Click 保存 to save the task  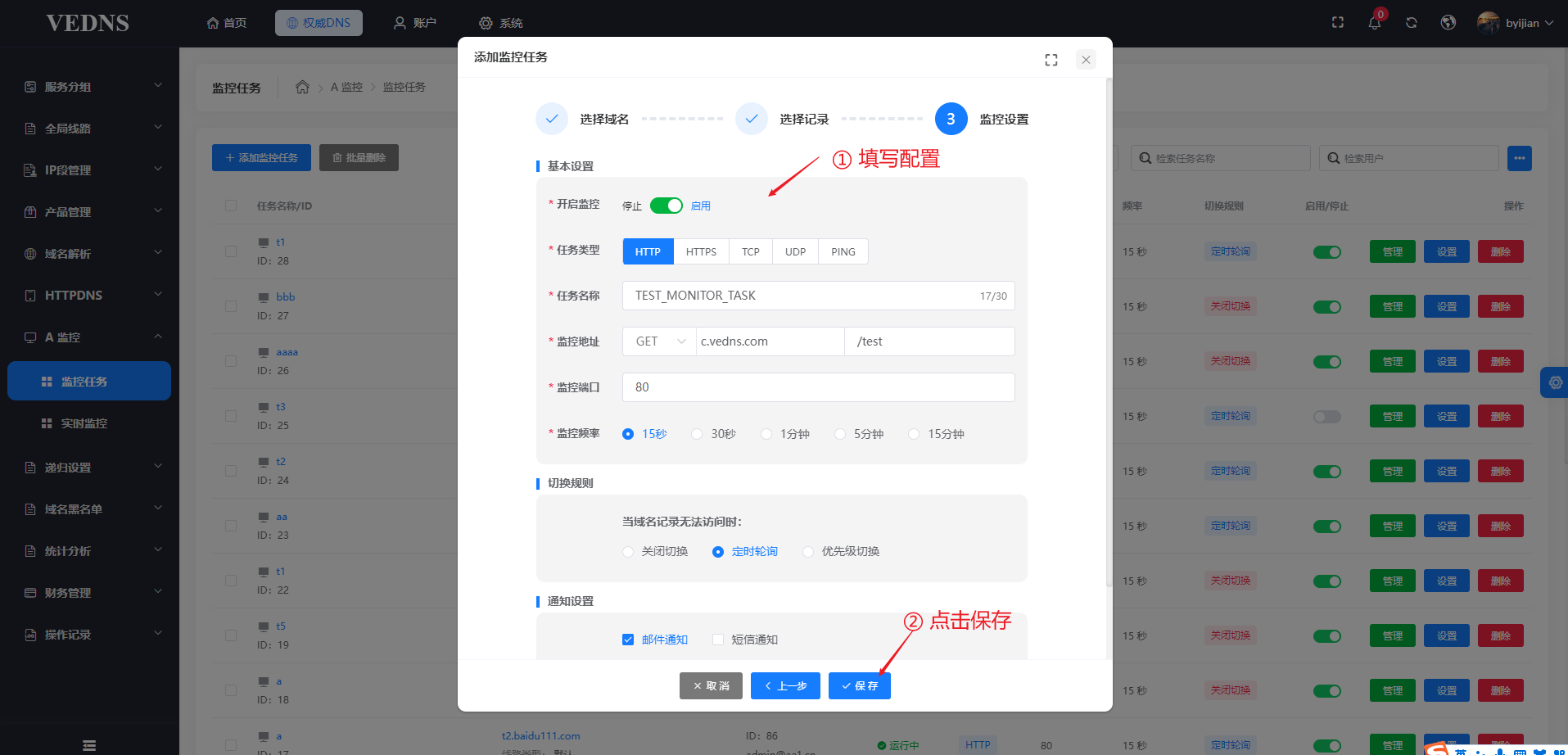point(860,686)
